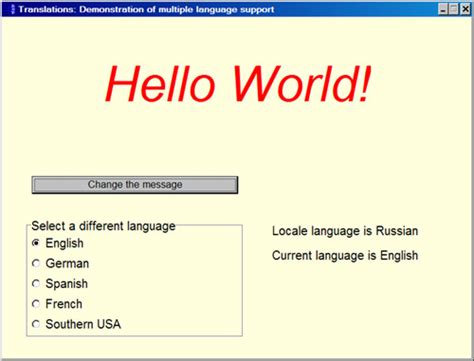Screen dimensions: 474x361
Task: Minimize the Translations window
Action: tap(443, 9)
